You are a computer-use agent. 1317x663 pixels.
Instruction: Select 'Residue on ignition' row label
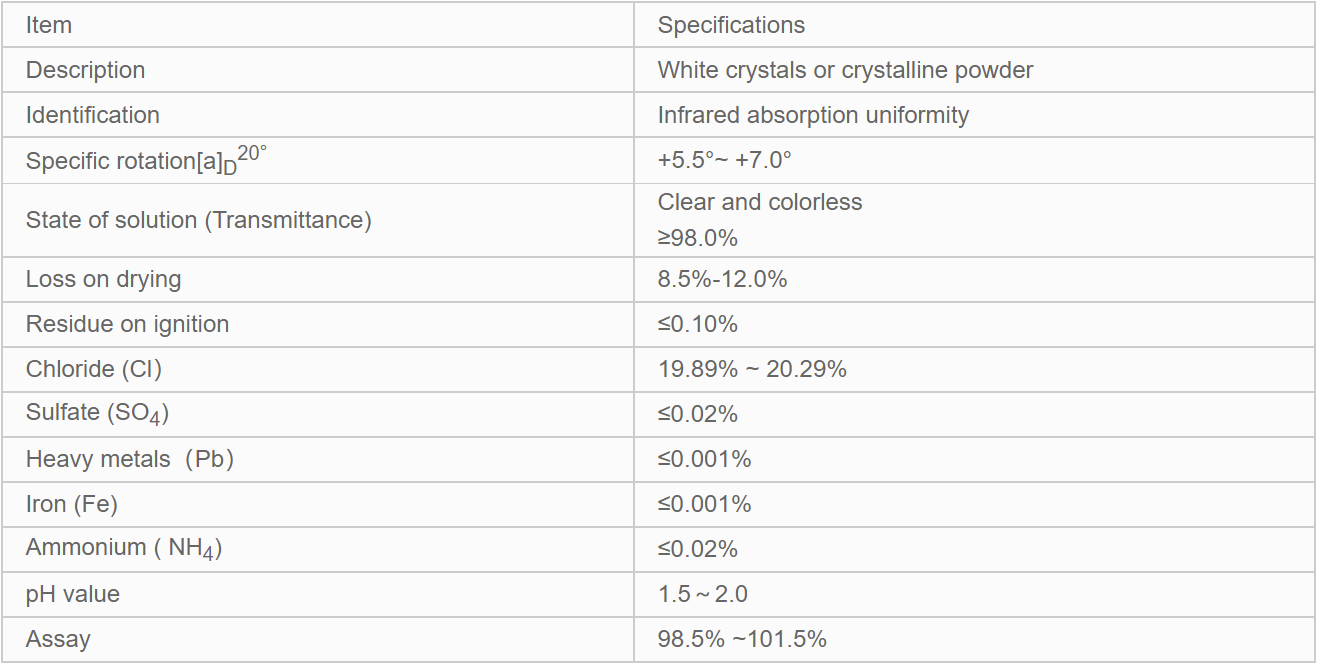(127, 324)
